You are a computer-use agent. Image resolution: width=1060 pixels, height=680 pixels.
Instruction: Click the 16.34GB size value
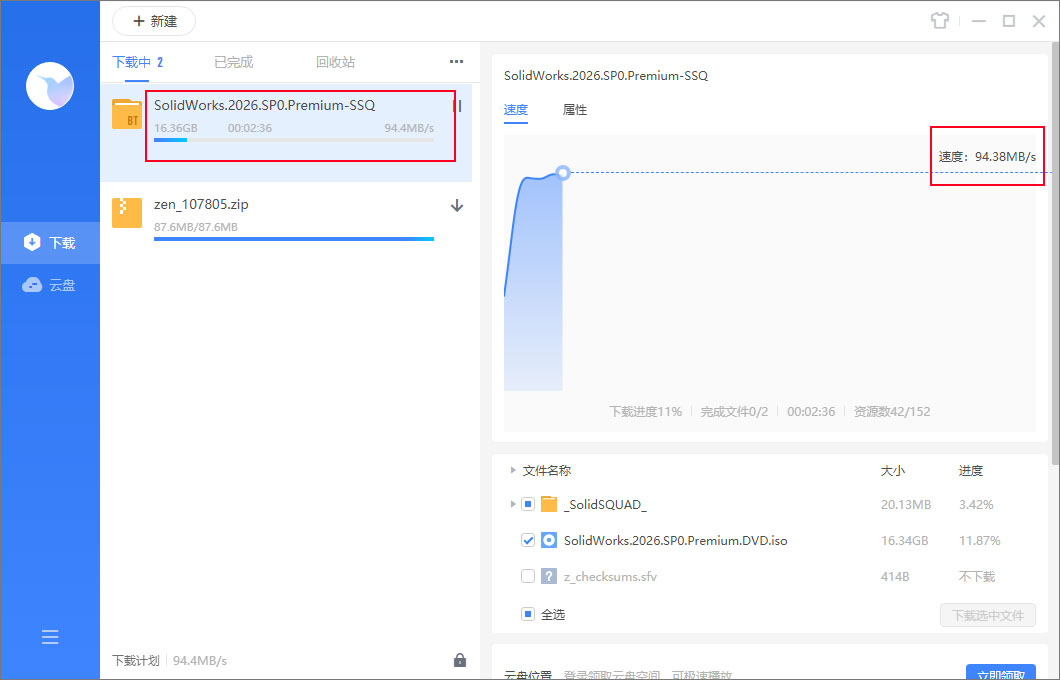point(905,540)
